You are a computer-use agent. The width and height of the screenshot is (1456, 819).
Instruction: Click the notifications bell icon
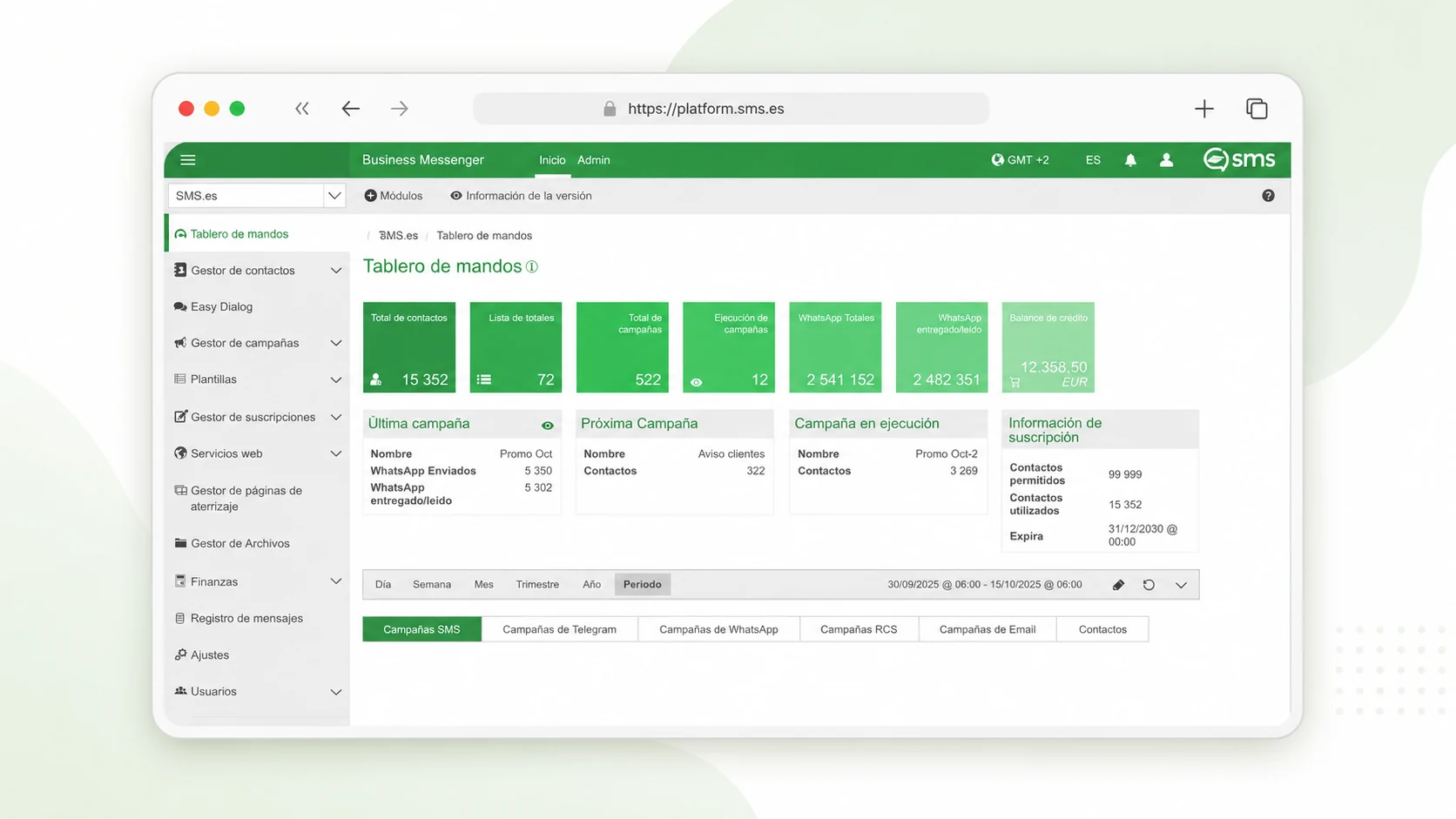[1130, 160]
